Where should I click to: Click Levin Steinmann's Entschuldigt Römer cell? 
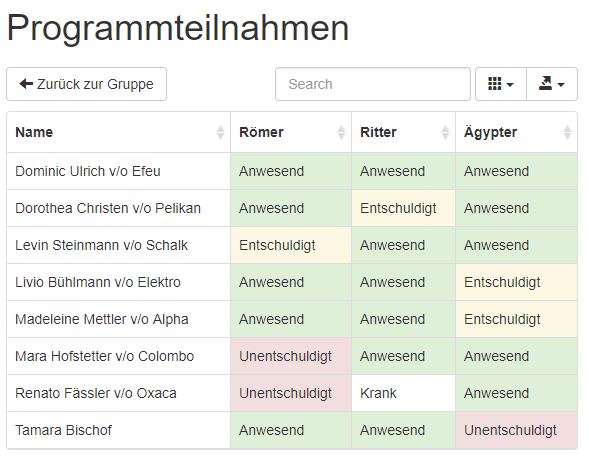[291, 245]
